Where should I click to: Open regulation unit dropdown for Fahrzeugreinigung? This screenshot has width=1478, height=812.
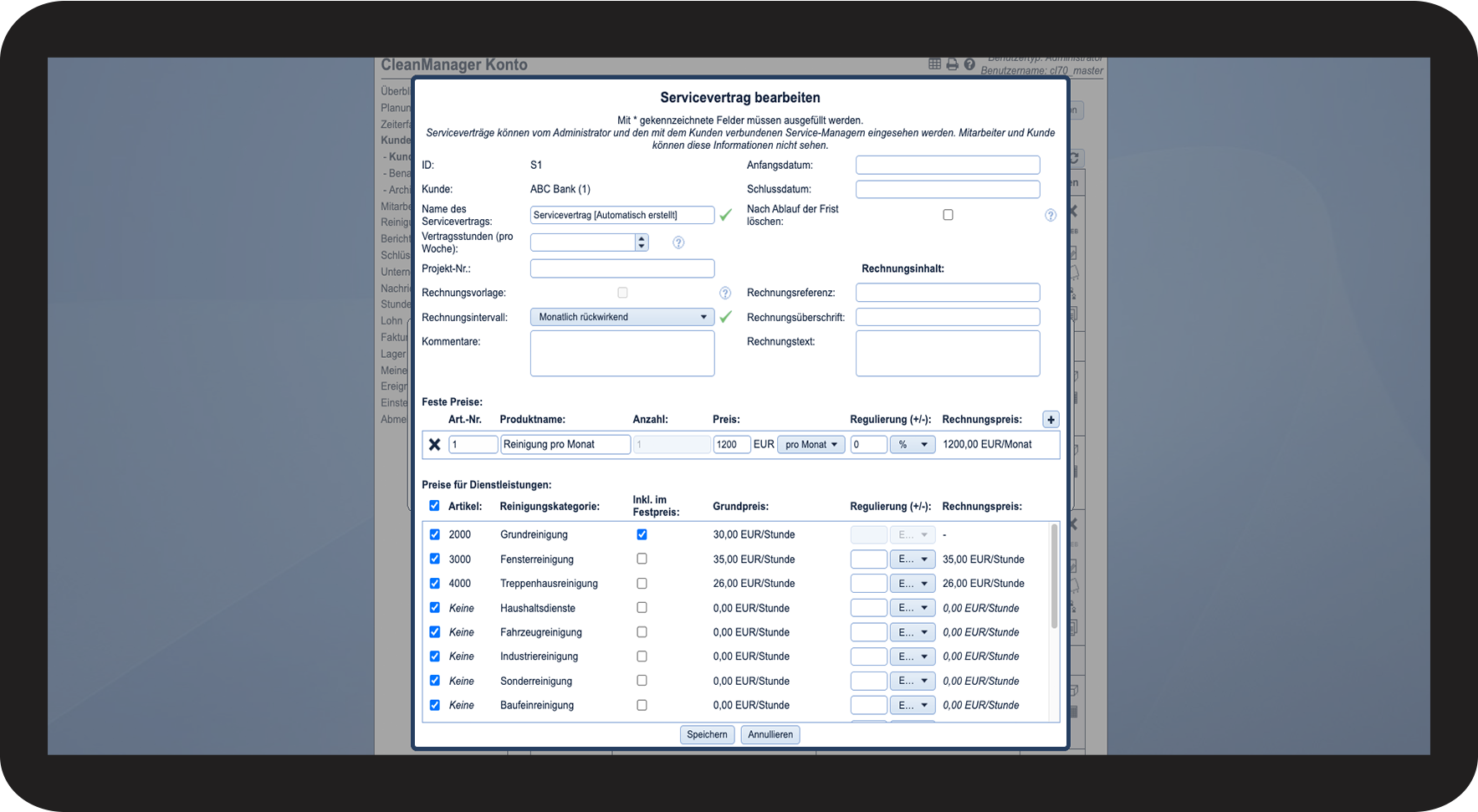(x=913, y=632)
